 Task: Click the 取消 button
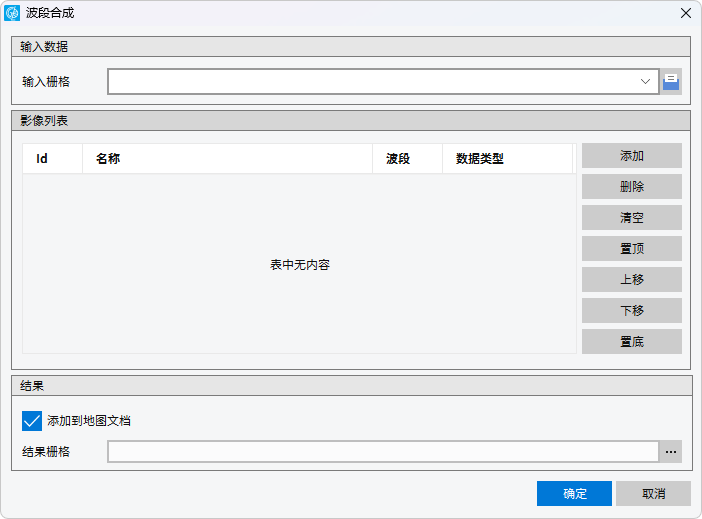click(653, 494)
